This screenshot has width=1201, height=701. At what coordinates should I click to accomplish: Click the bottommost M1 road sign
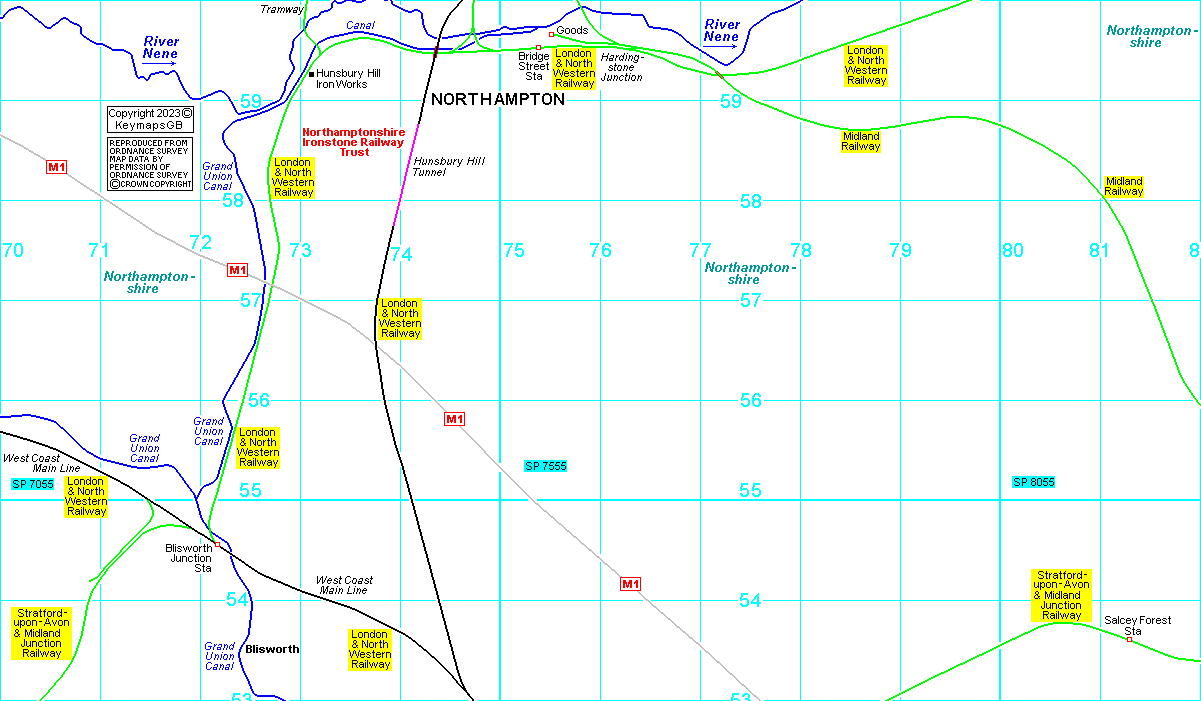pyautogui.click(x=630, y=584)
